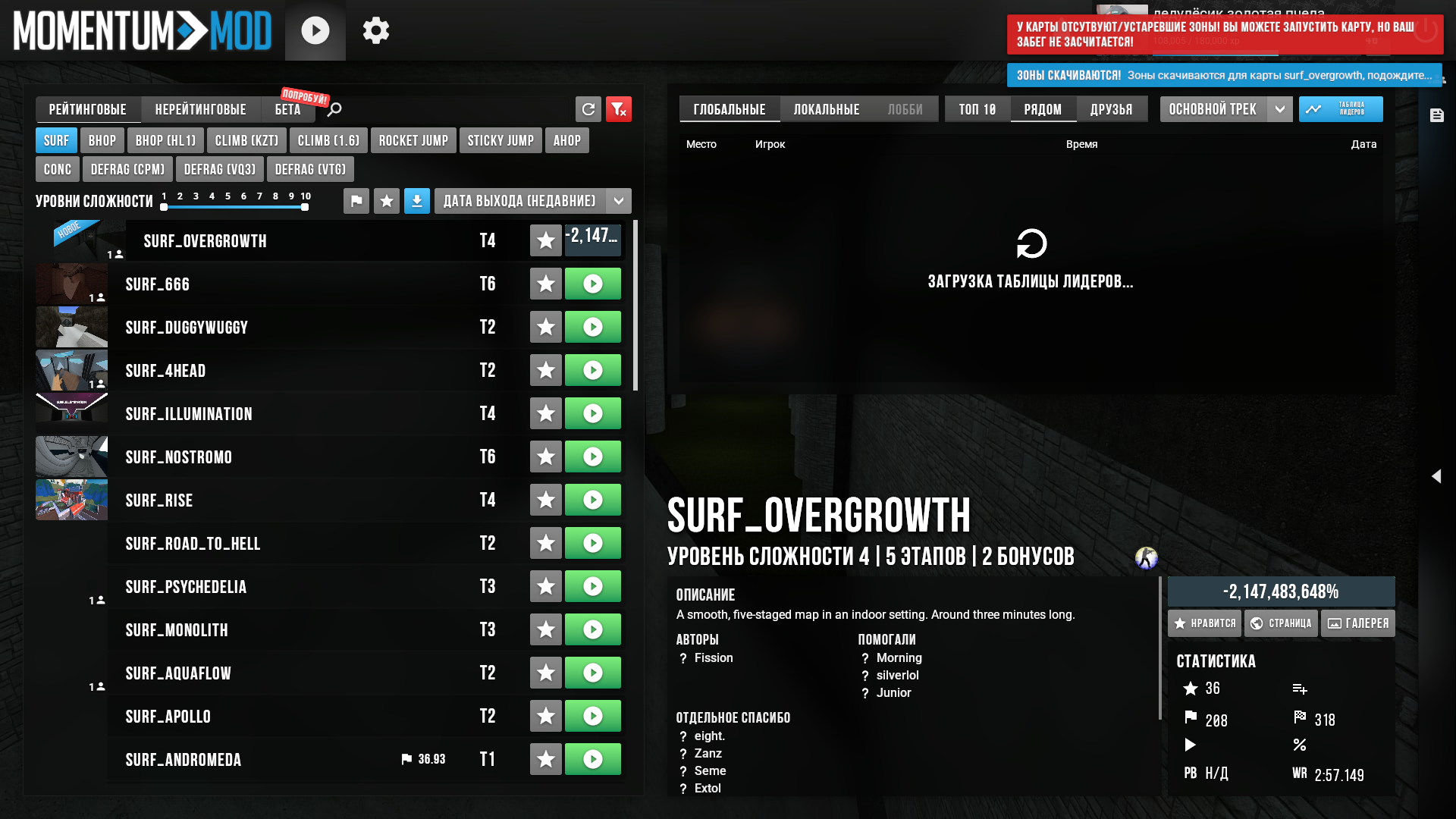Enable the Conc gamemode filter
Viewport: 1456px width, 819px height.
[x=58, y=169]
